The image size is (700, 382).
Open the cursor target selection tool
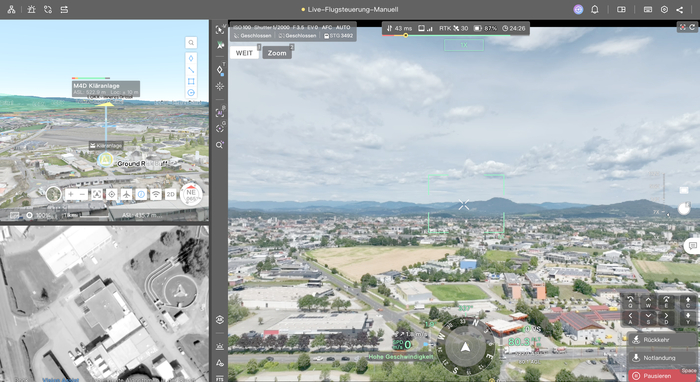point(220,29)
